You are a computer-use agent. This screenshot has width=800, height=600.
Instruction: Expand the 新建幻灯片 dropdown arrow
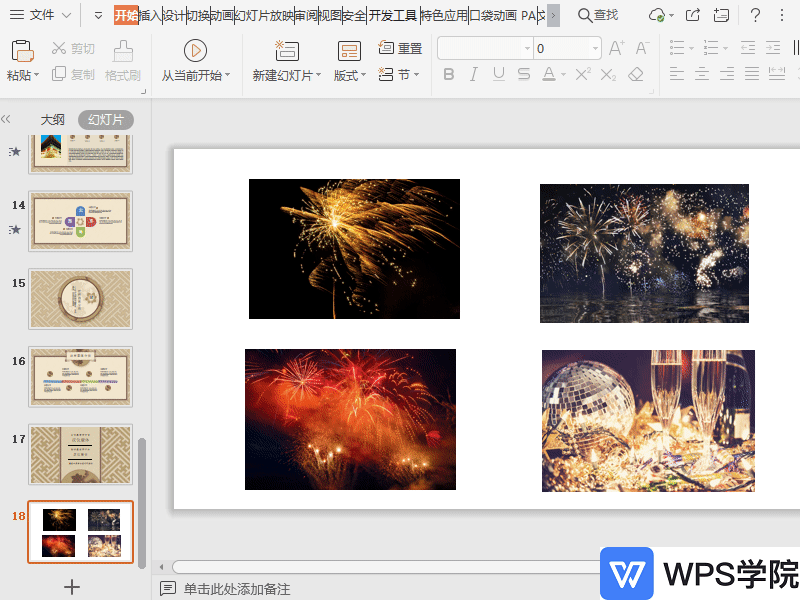[318, 75]
